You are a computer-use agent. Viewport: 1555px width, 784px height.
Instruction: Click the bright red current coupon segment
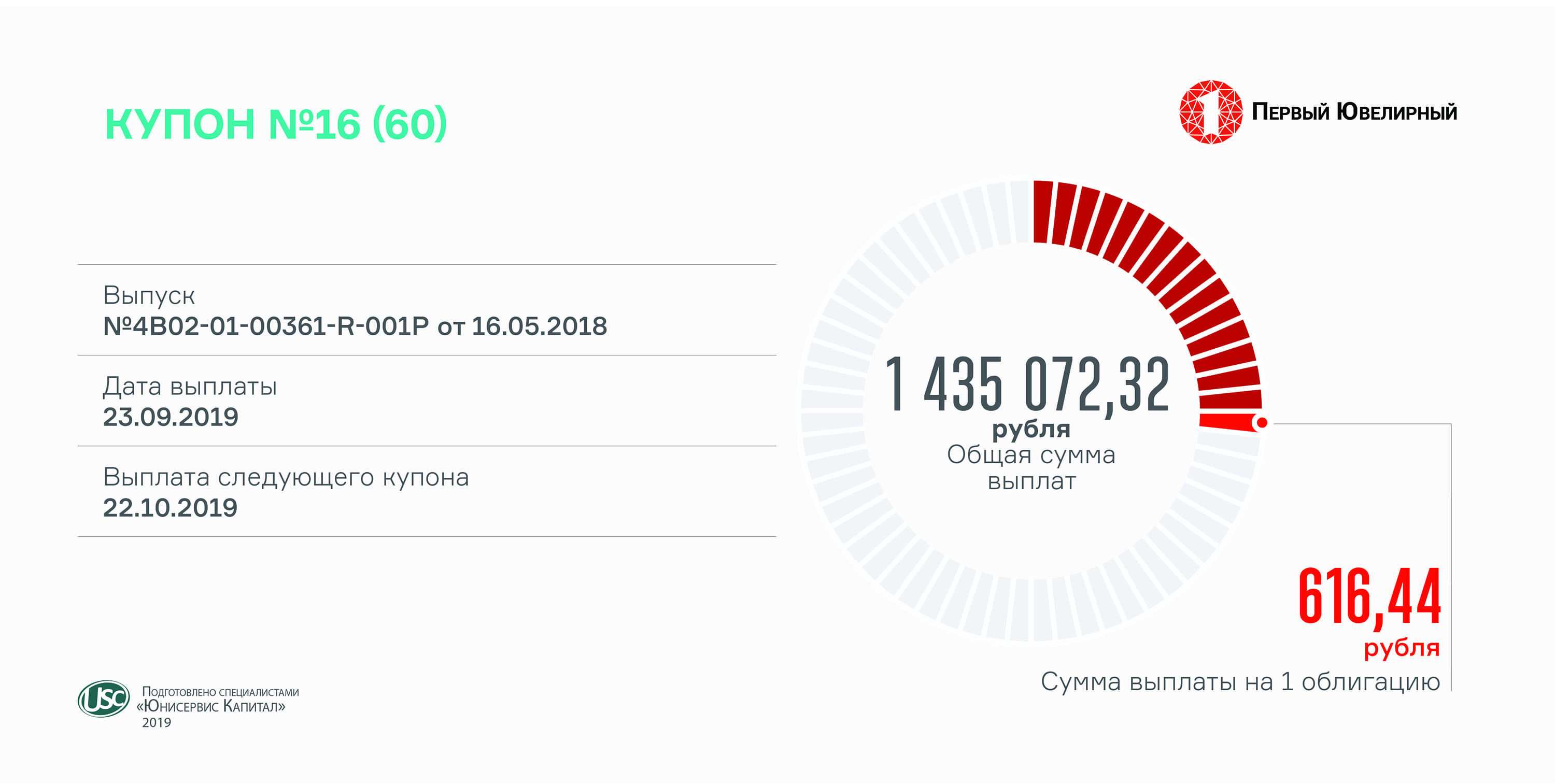coord(1225,421)
